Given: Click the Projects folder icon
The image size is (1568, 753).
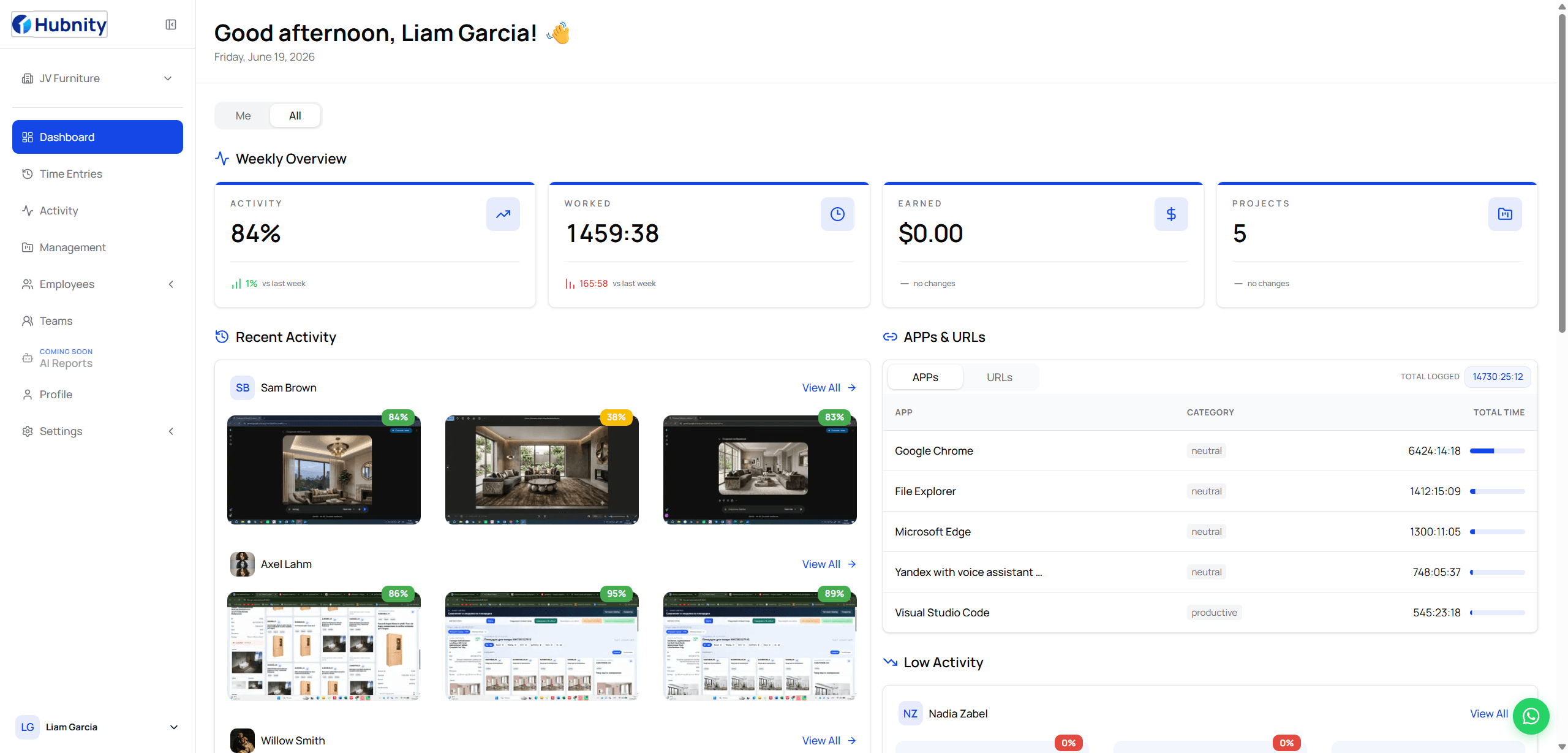Looking at the screenshot, I should pyautogui.click(x=1505, y=214).
